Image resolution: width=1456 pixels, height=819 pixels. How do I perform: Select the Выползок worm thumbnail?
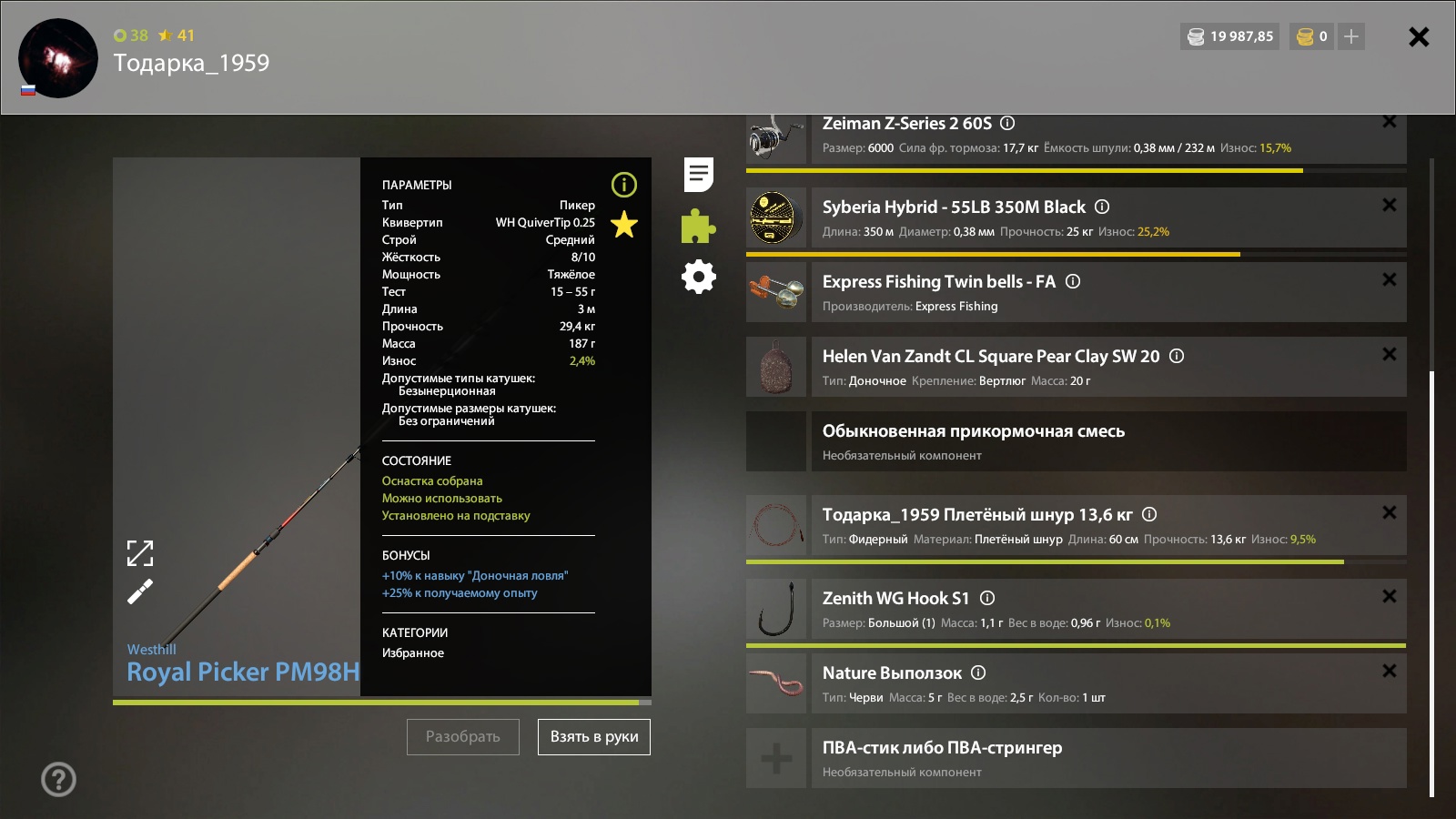click(776, 683)
